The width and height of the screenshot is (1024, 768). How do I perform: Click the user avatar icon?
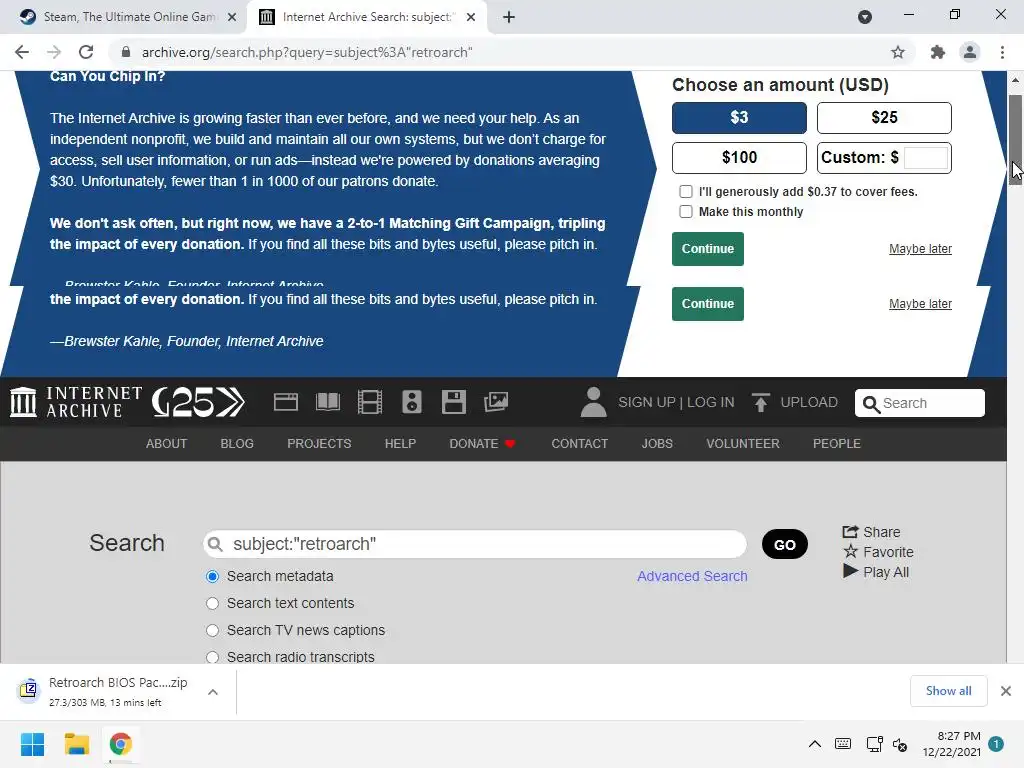[x=593, y=402]
